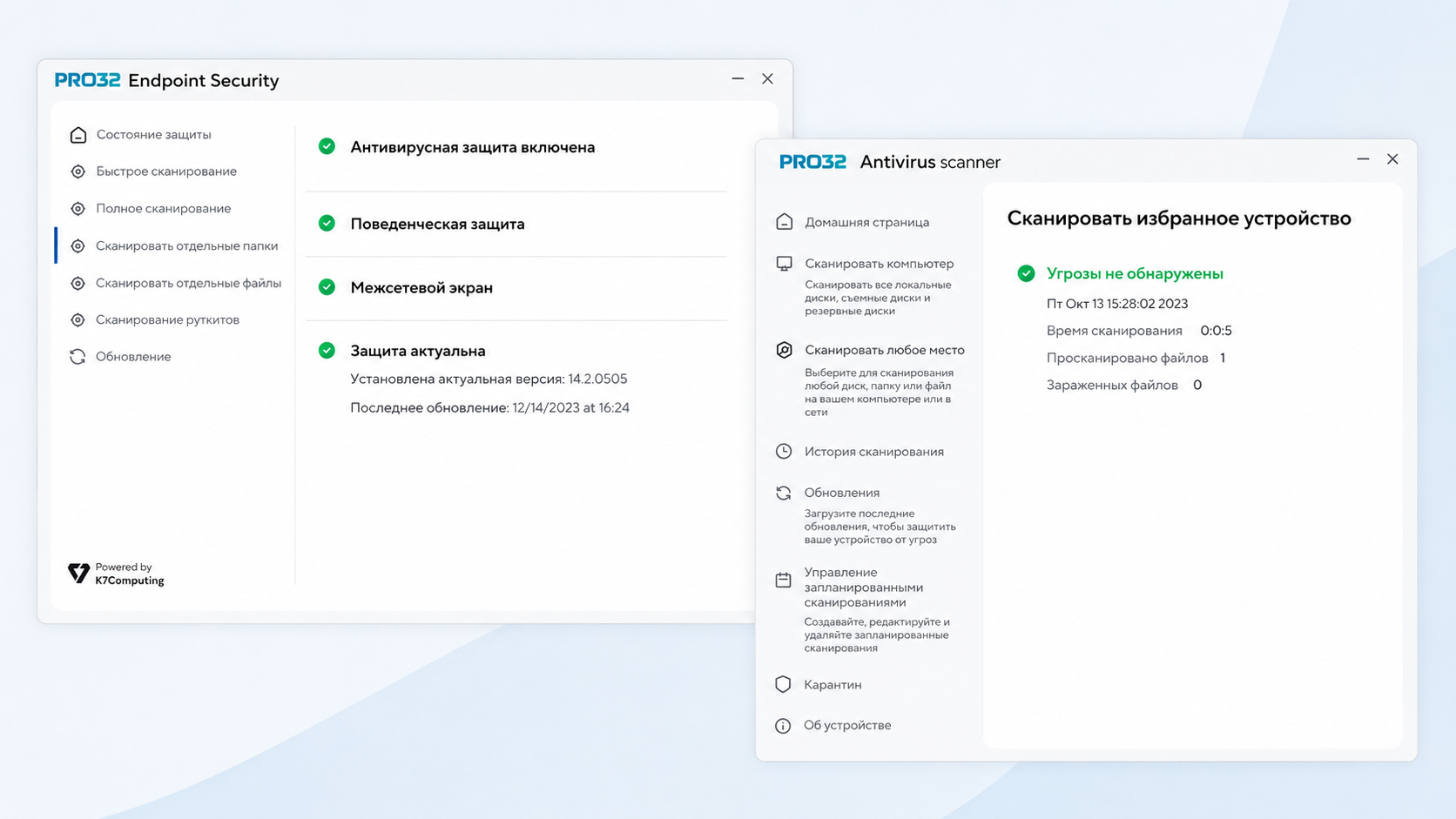Viewport: 1456px width, 819px height.
Task: Choose Сканировать отдельные папки
Action: [187, 246]
